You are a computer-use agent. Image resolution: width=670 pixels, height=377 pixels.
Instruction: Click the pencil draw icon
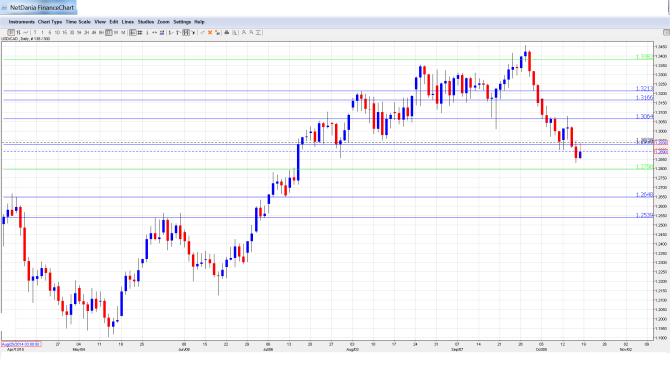tap(203, 32)
